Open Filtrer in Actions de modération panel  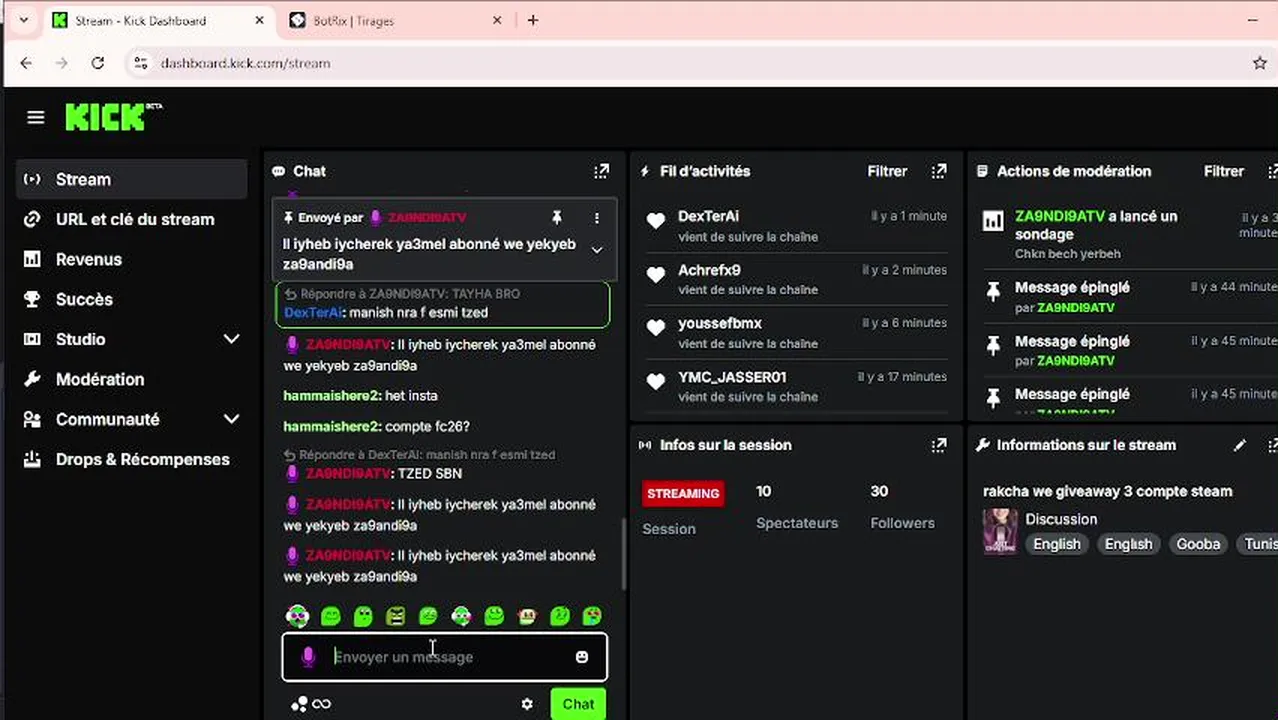coord(1224,171)
